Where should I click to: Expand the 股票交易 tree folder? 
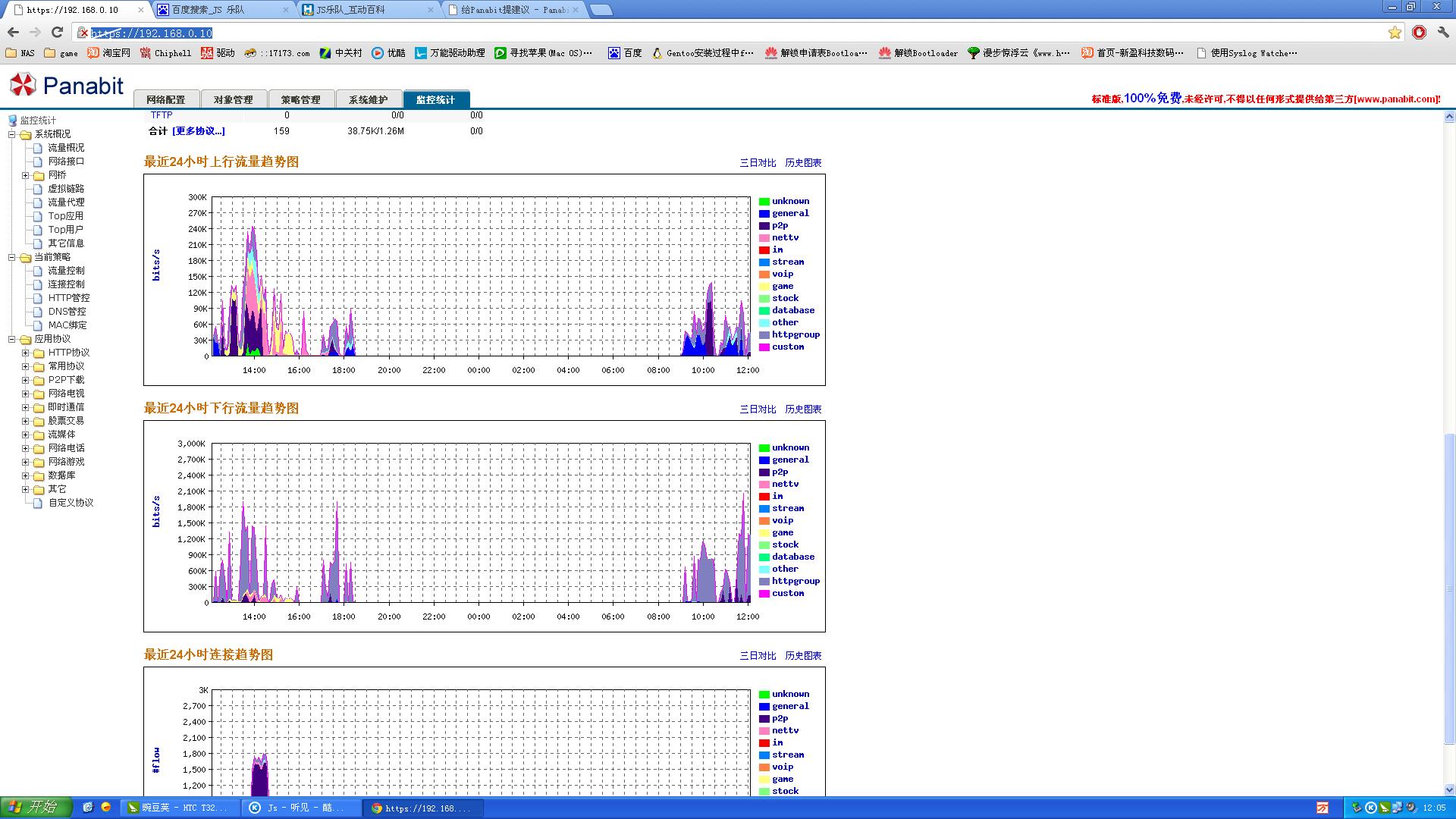pos(25,421)
